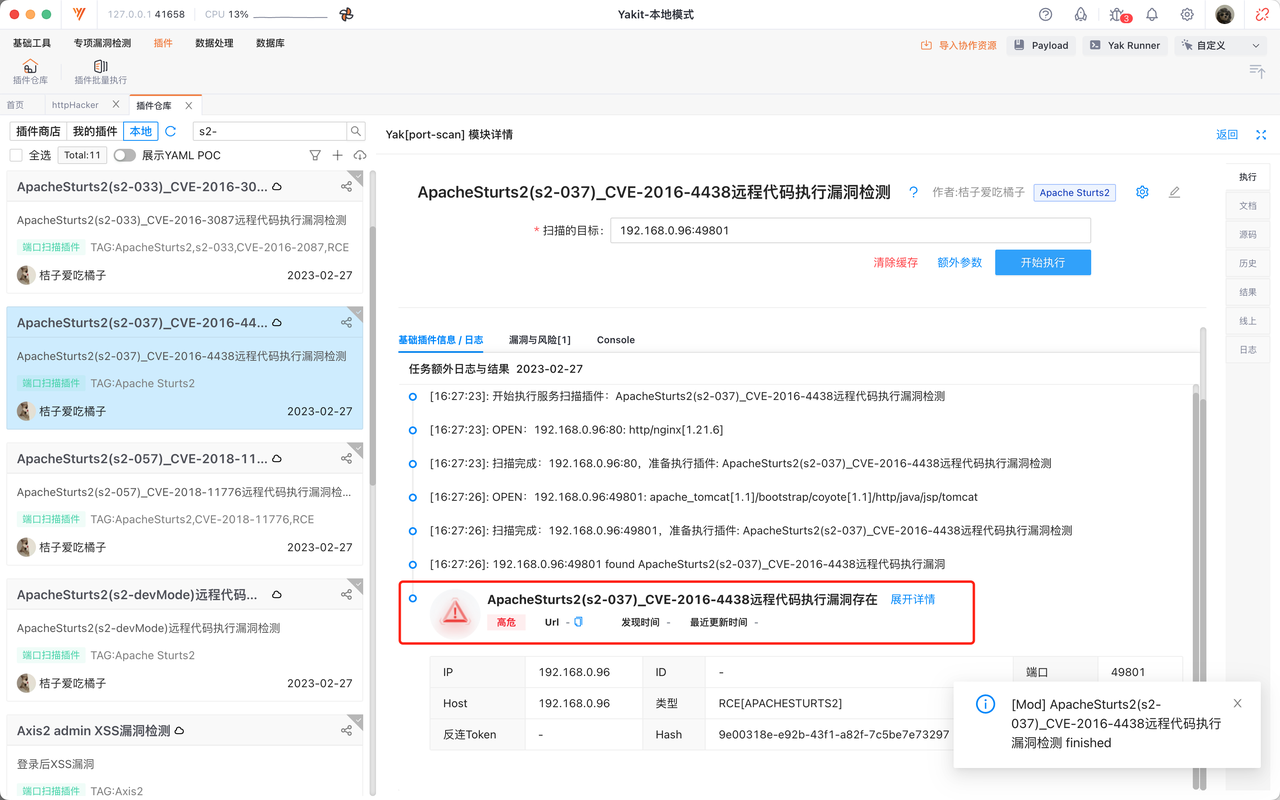1280x800 pixels.
Task: Open the settings gear in the title bar
Action: click(1187, 15)
